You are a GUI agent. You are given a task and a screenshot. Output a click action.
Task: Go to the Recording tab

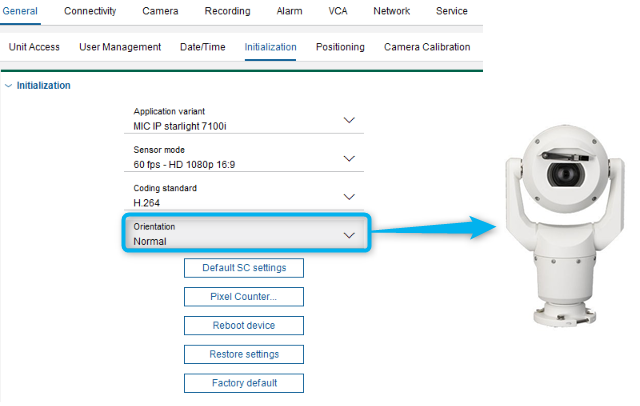click(227, 11)
